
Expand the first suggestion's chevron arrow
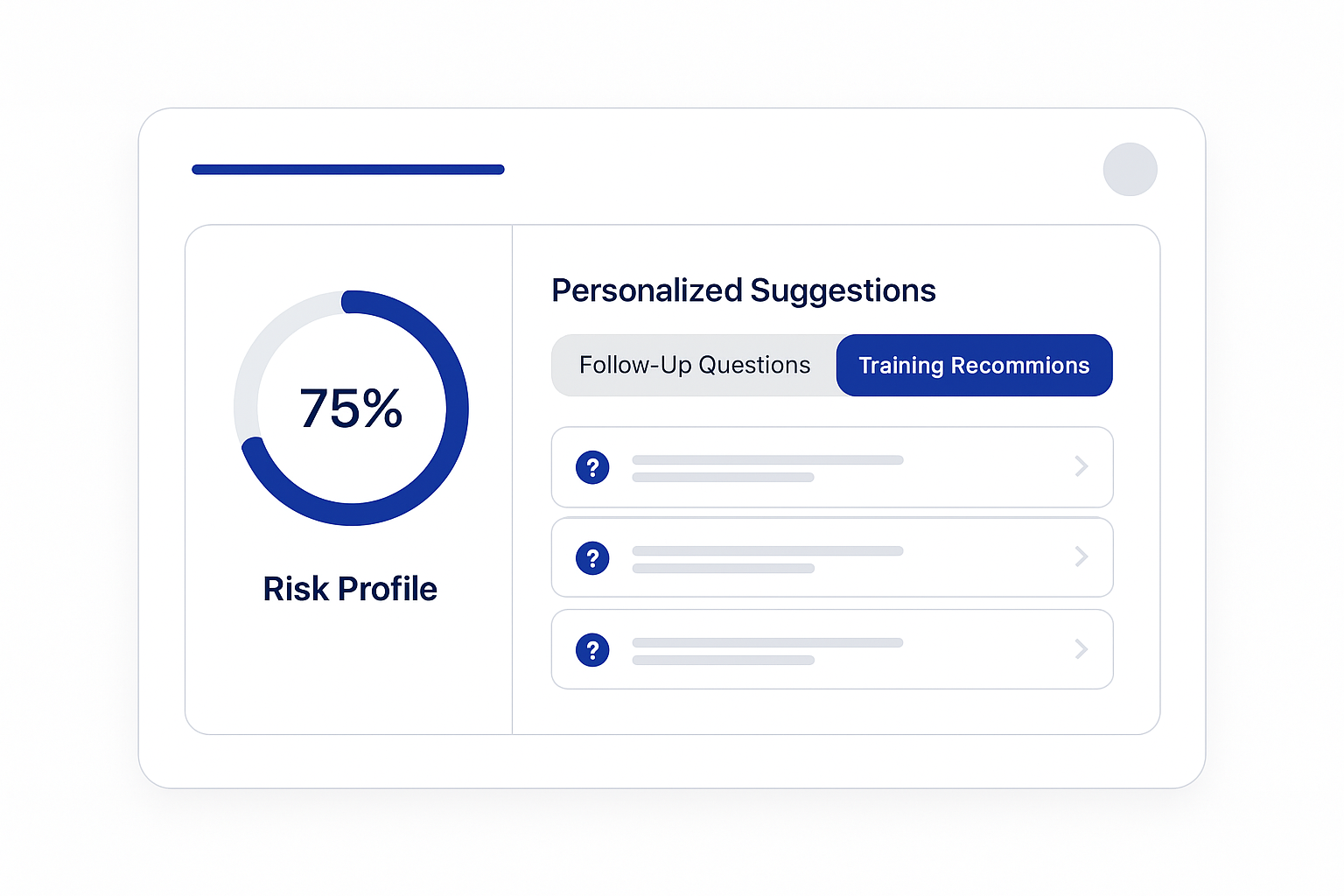pyautogui.click(x=1081, y=466)
